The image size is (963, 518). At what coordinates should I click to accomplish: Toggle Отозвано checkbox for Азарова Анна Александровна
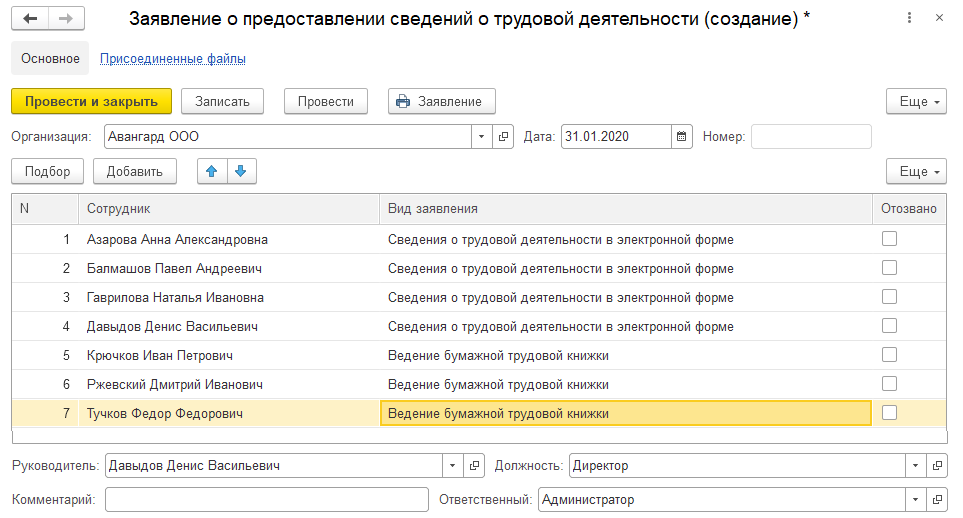(x=889, y=239)
